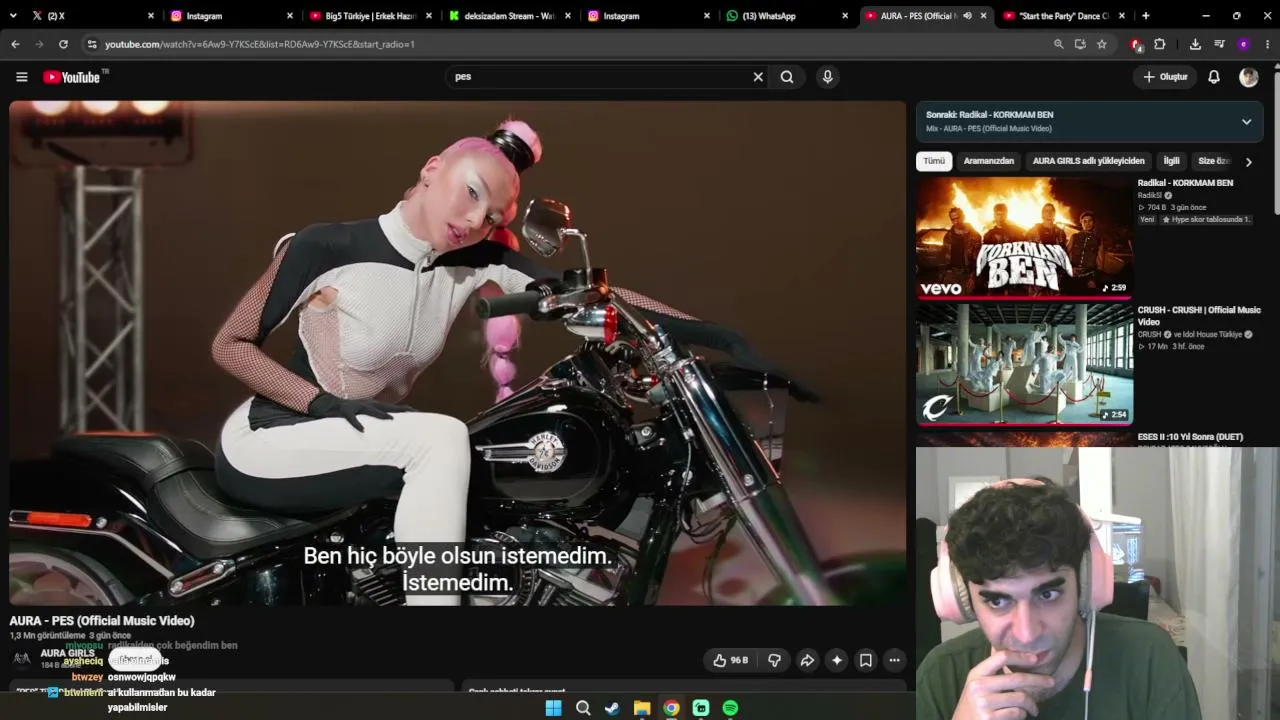Open the account avatar menu

(x=1249, y=77)
